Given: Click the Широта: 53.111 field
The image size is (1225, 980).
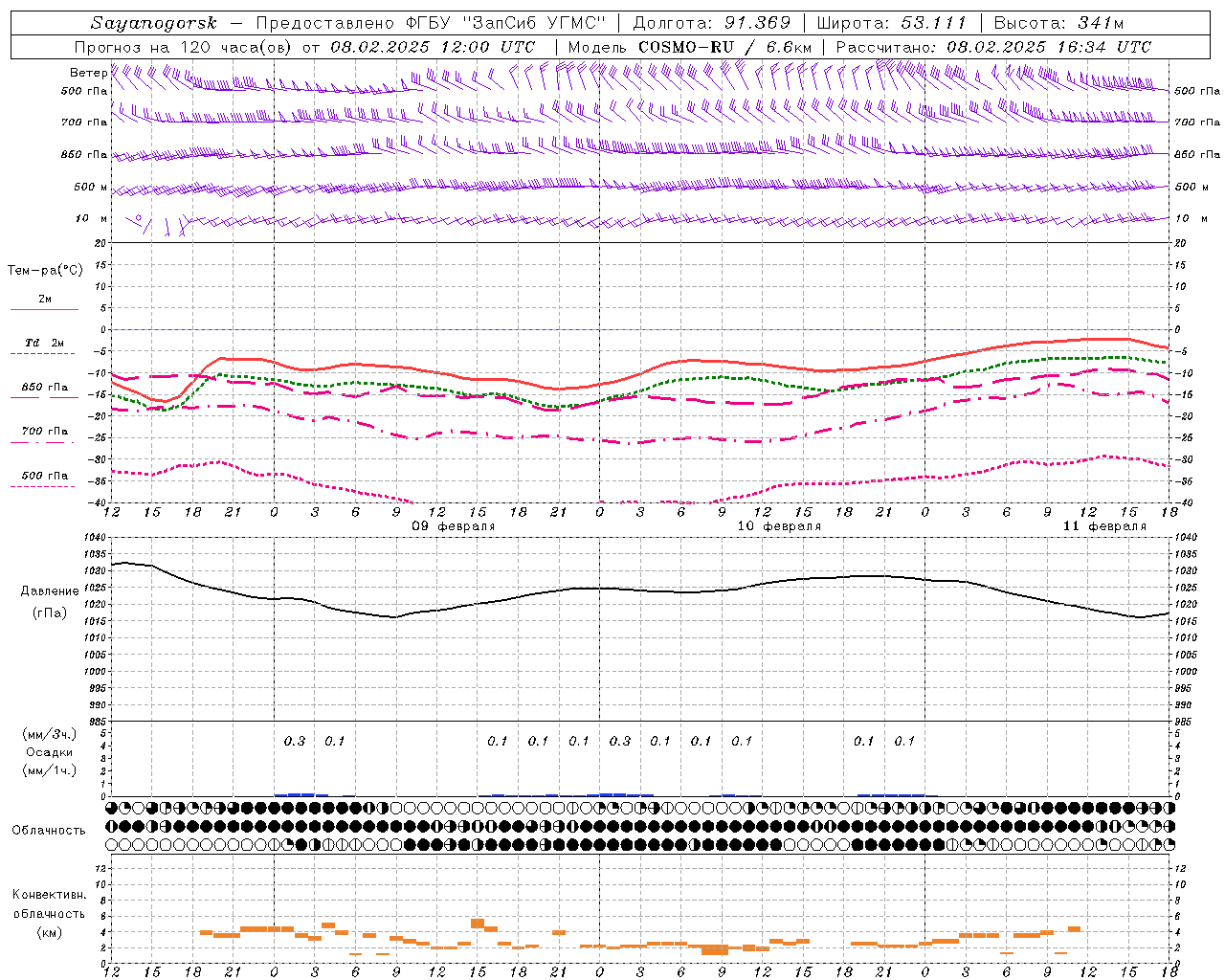Looking at the screenshot, I should coord(892,23).
